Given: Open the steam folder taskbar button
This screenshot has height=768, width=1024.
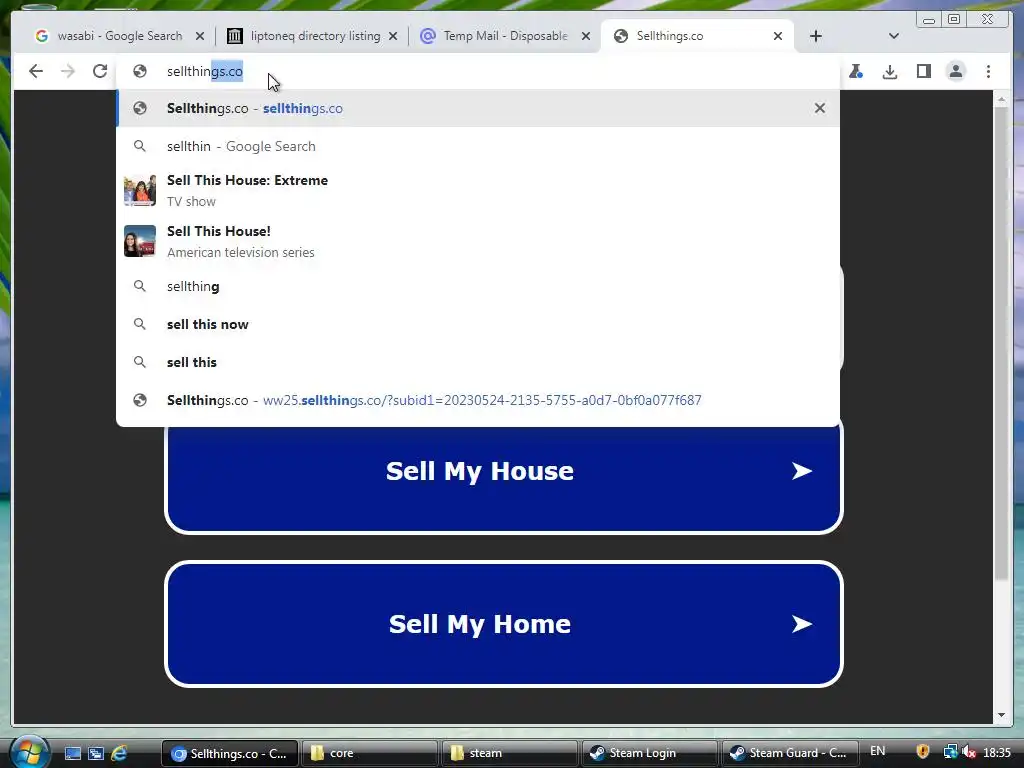Looking at the screenshot, I should [509, 754].
